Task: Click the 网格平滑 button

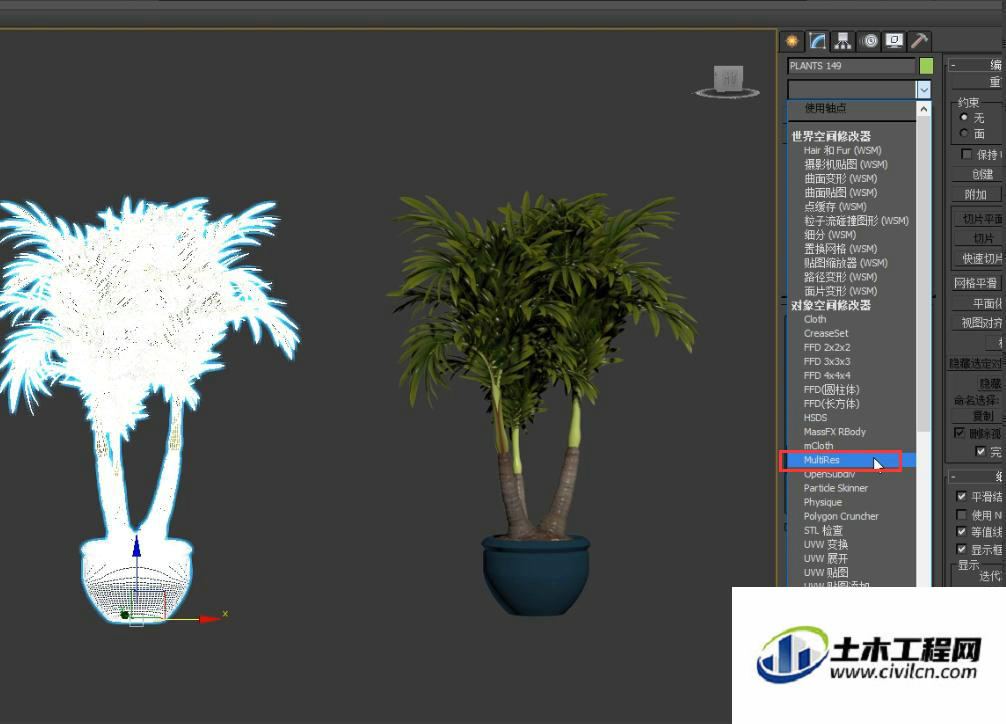Action: click(x=975, y=283)
